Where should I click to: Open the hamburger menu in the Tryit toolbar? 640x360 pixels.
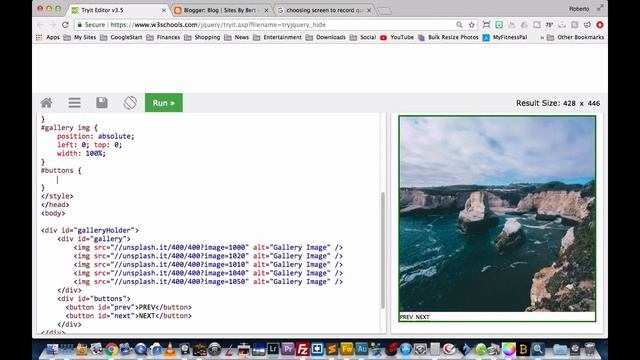(x=74, y=103)
